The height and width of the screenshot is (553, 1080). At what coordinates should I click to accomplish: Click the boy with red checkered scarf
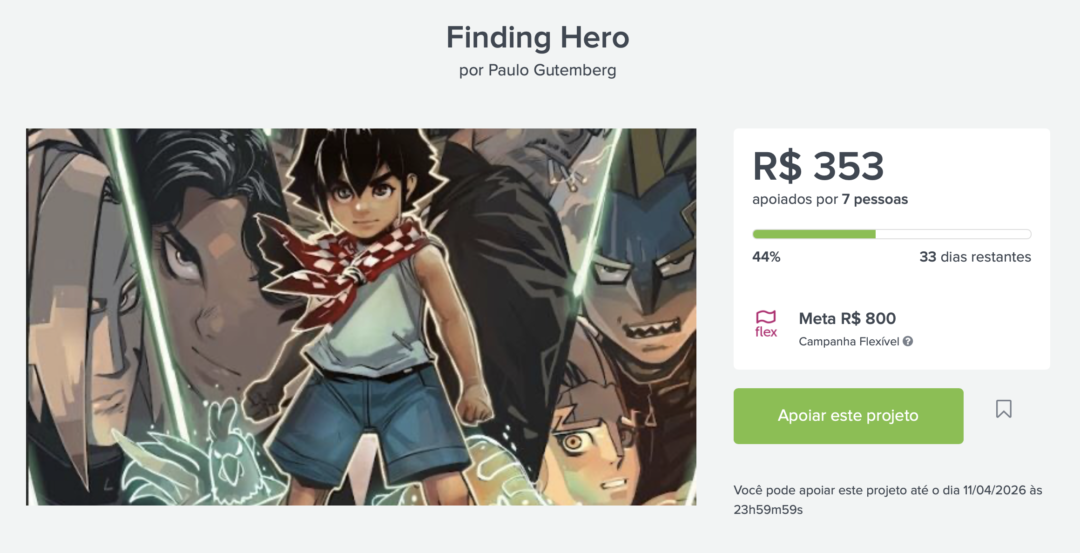point(368,300)
